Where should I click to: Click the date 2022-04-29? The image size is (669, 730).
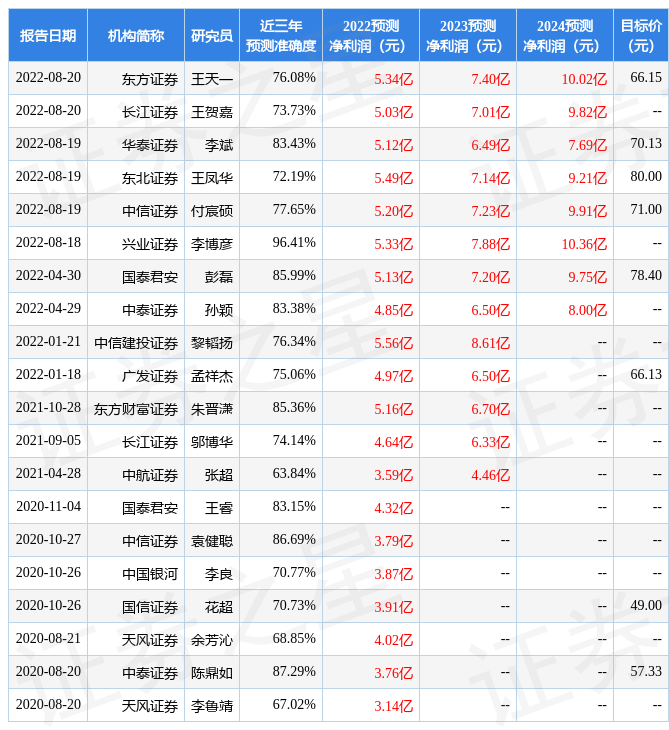click(x=48, y=309)
